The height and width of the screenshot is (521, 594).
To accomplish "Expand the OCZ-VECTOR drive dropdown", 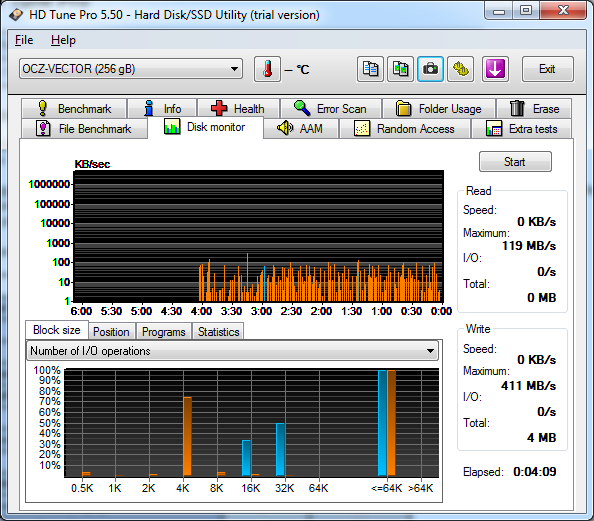I will 131,69.
